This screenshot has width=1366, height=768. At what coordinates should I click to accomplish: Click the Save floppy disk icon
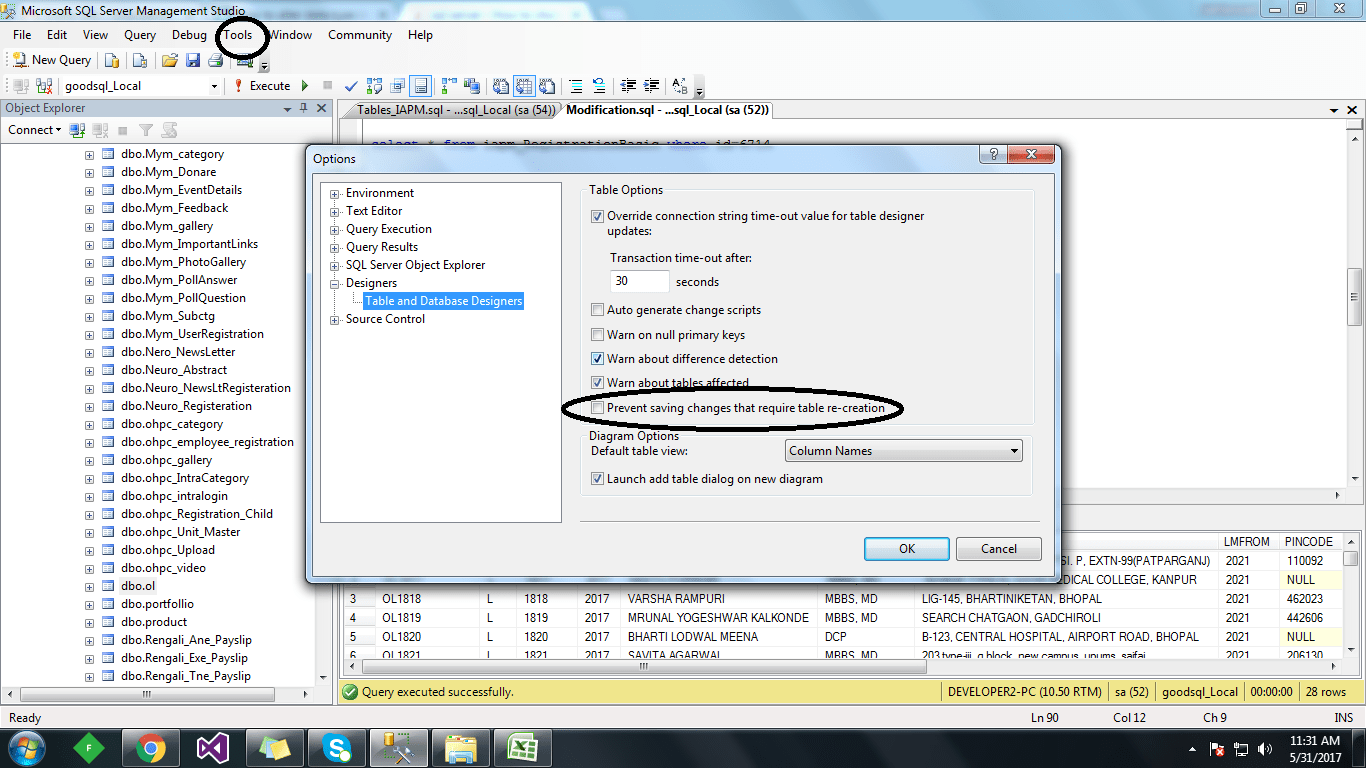tap(193, 60)
